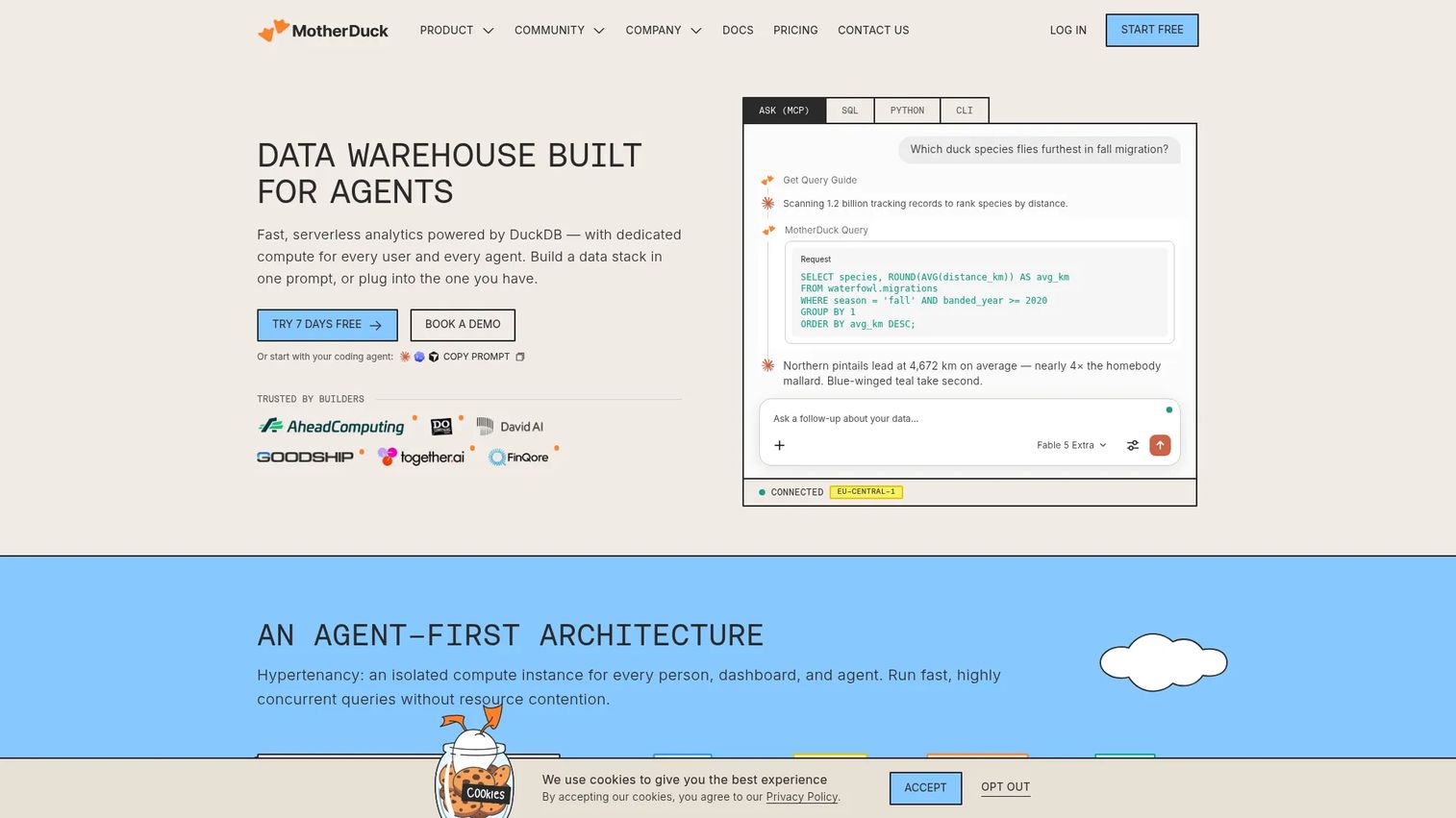This screenshot has height=818, width=1456.
Task: Click the copy icon beside COPY PROMPT
Action: 520,357
